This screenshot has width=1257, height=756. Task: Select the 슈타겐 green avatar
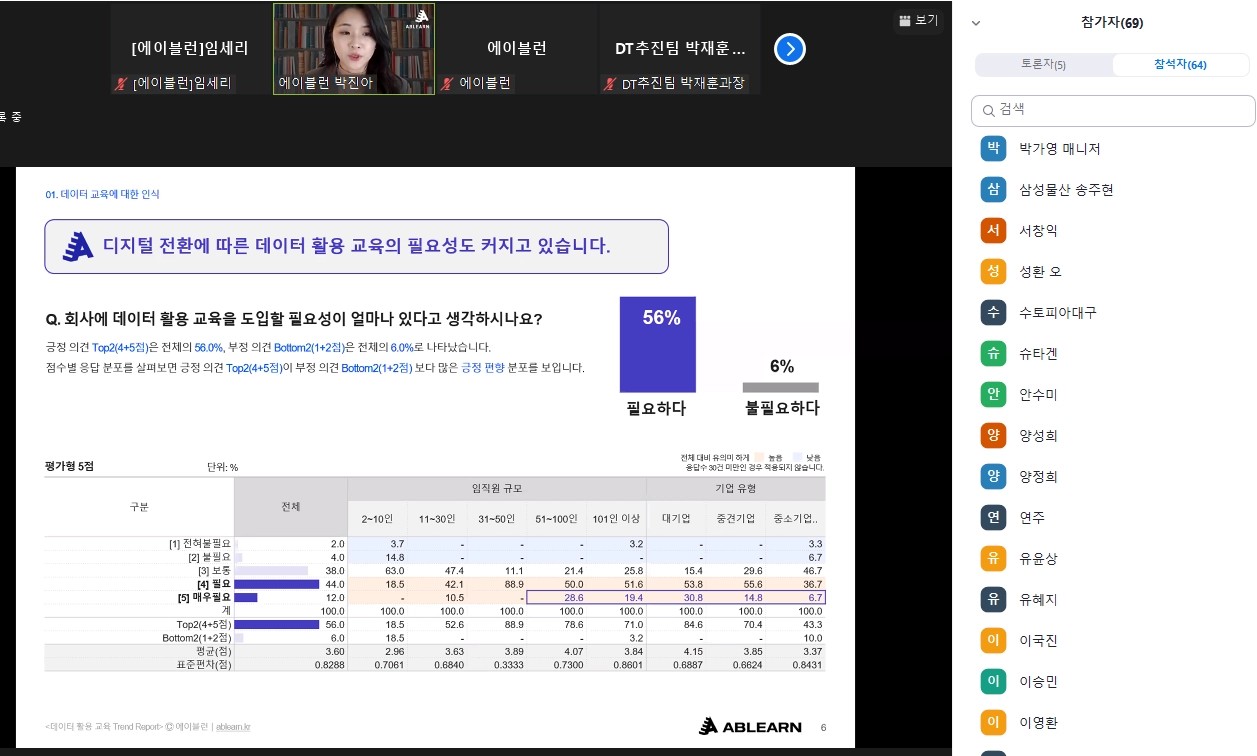(993, 354)
